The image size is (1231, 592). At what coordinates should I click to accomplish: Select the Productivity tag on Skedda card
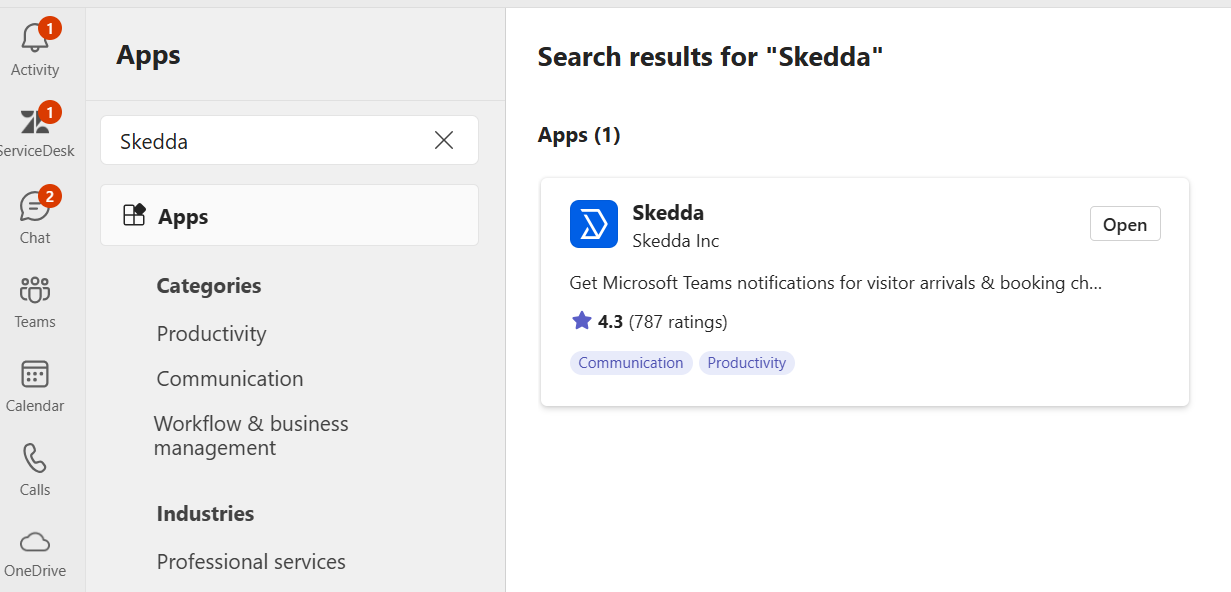coord(746,362)
